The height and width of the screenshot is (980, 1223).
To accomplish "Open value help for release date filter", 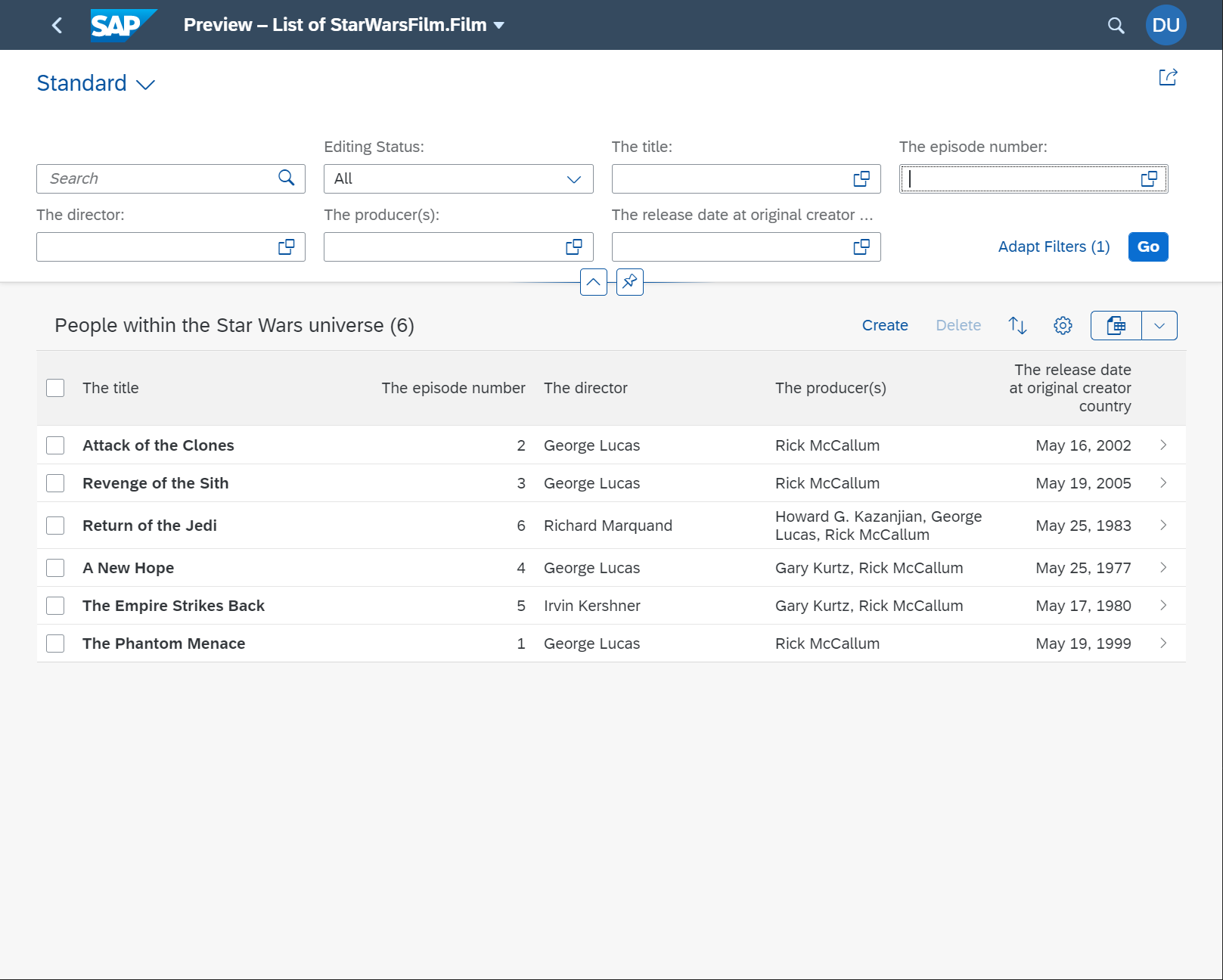I will click(x=861, y=247).
